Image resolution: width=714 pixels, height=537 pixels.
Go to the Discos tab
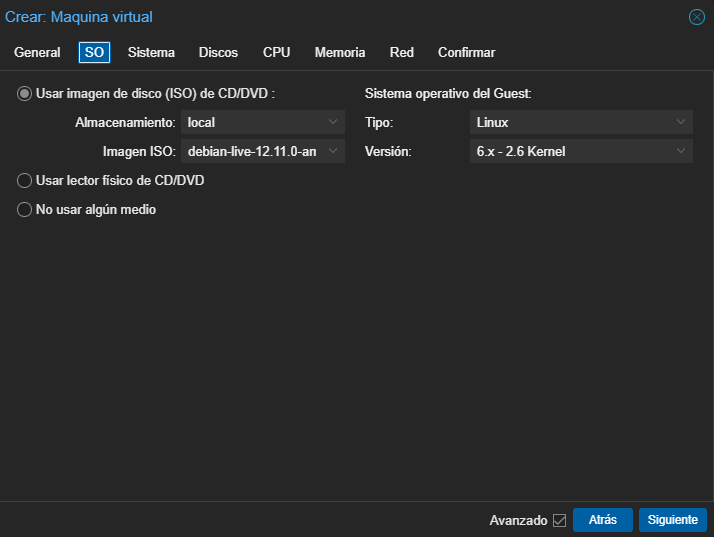point(218,52)
